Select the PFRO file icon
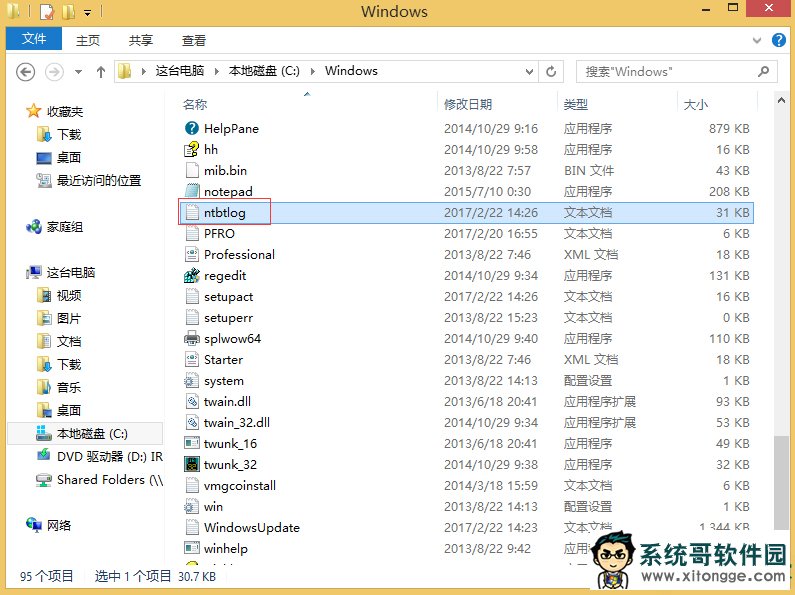The width and height of the screenshot is (795, 595). [x=192, y=233]
